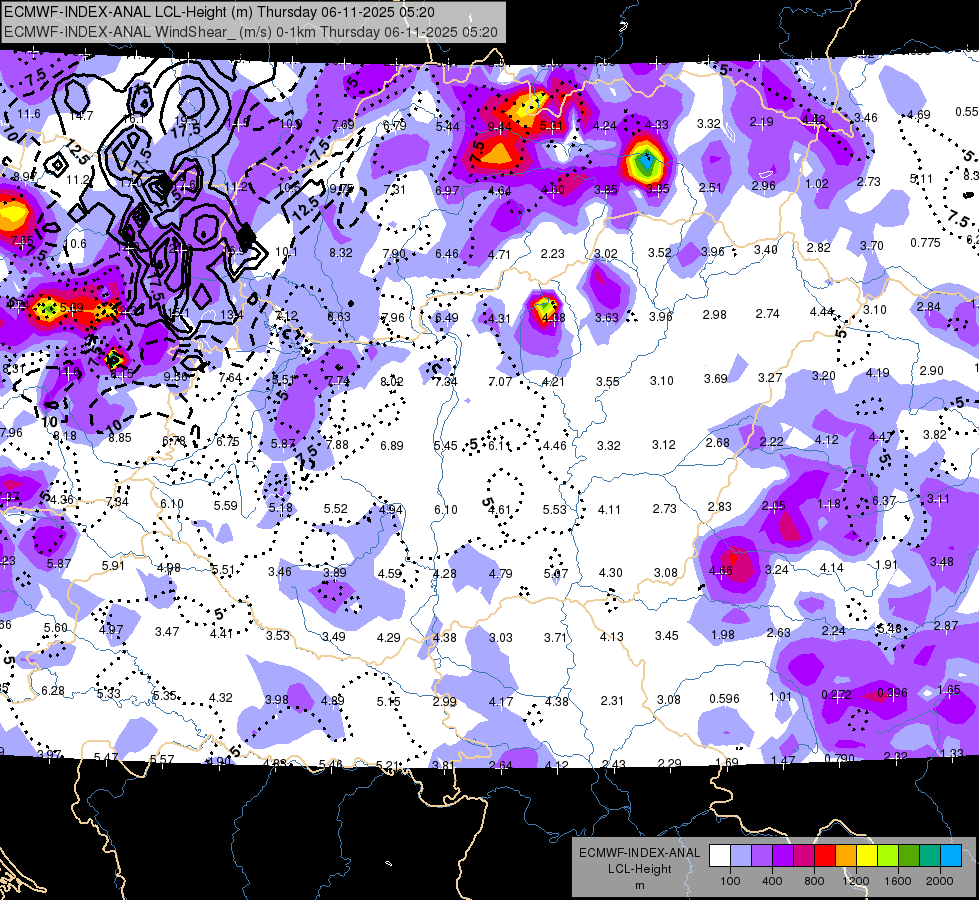Click the shear value 1.65
This screenshot has width=979, height=900.
[948, 690]
